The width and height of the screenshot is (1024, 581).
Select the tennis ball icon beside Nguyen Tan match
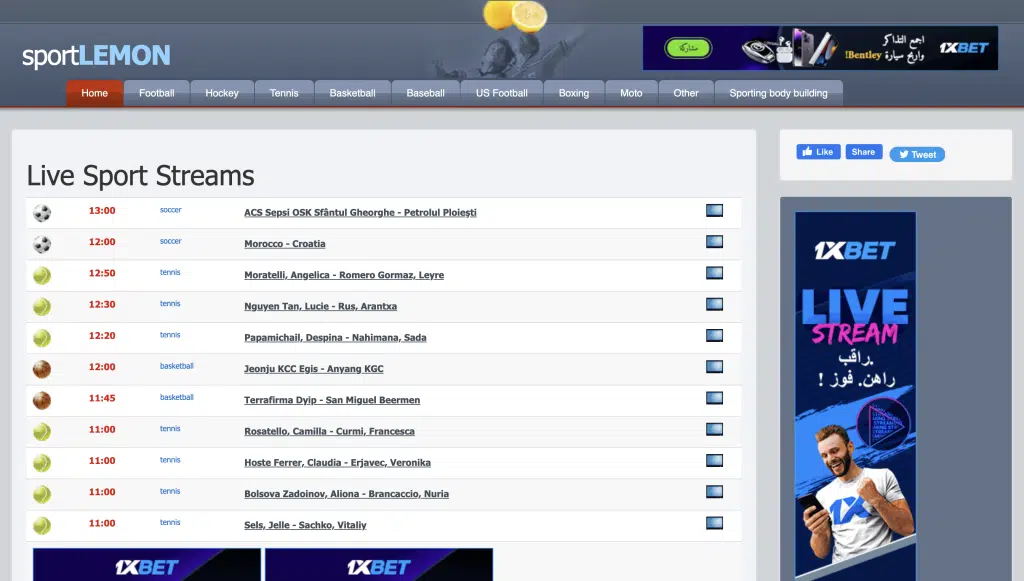[40, 304]
